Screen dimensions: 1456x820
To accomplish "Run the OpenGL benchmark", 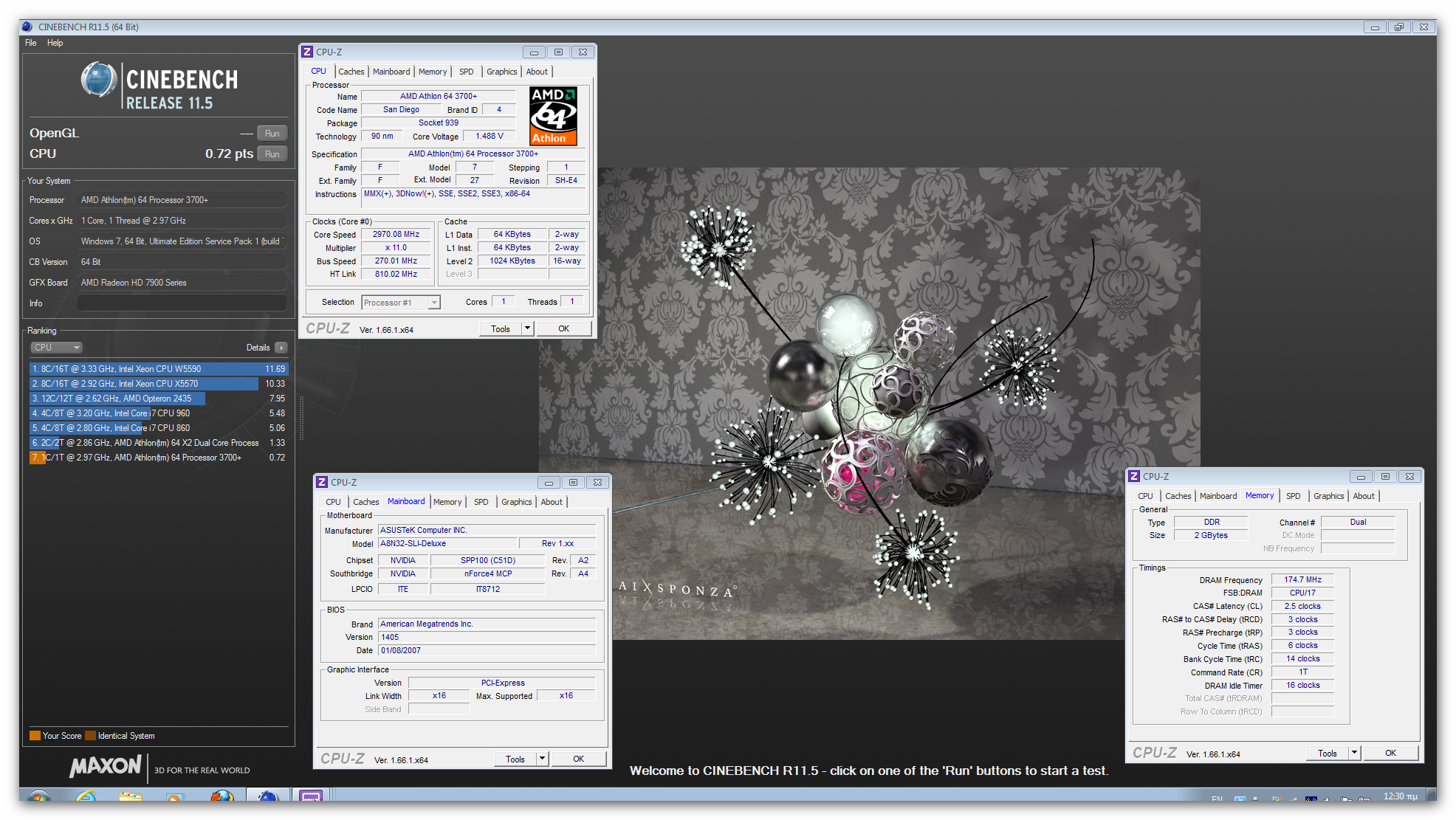I will point(272,134).
